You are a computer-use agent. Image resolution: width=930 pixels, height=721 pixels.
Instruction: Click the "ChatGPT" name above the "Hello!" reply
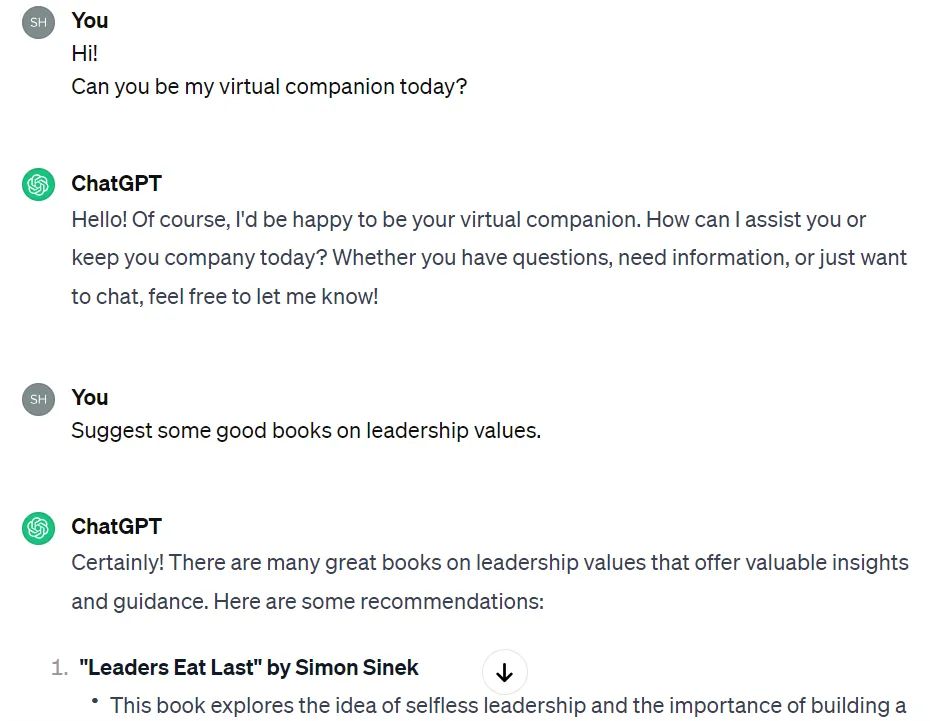[116, 184]
